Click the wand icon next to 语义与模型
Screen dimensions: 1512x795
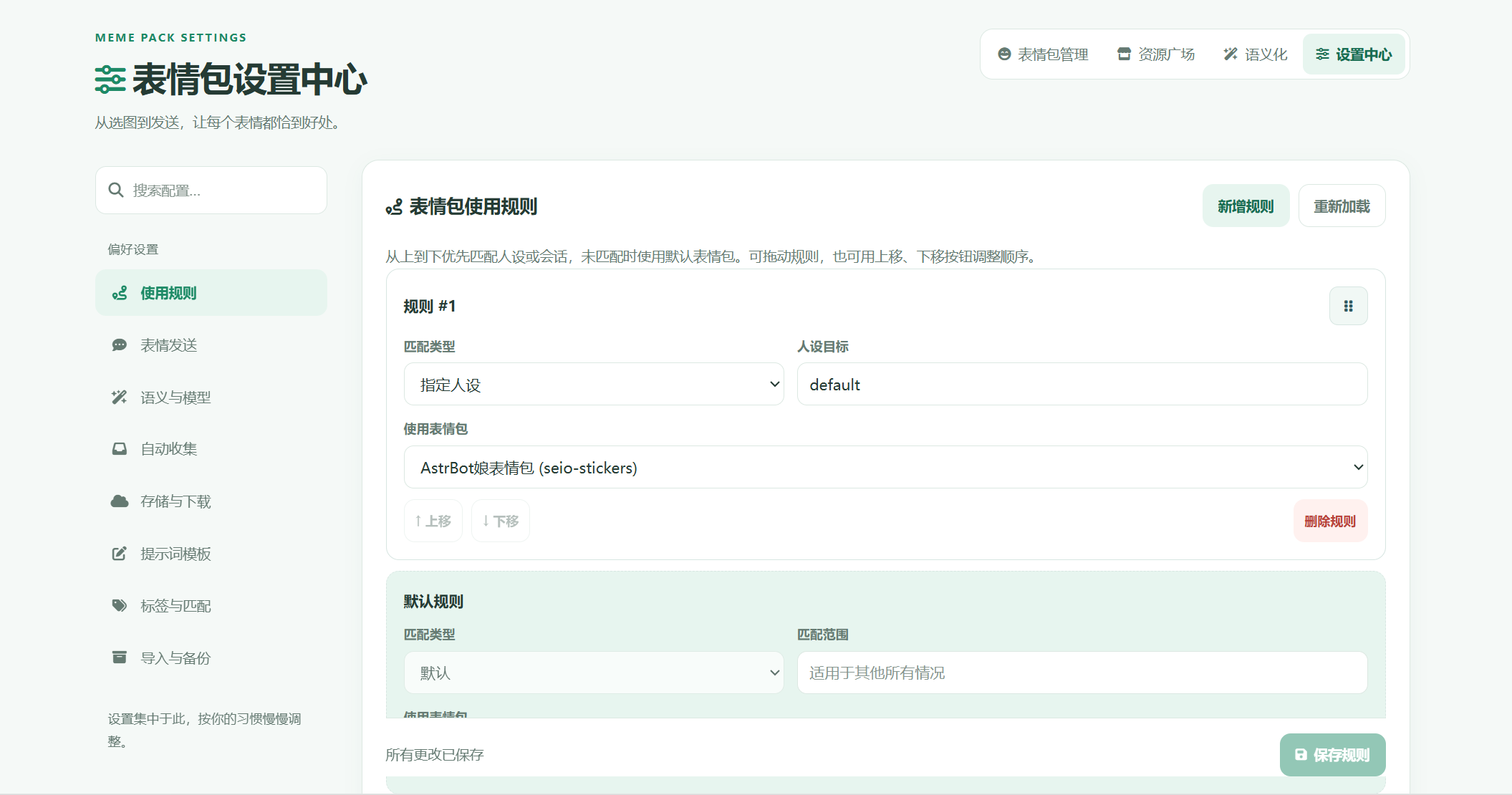point(120,397)
